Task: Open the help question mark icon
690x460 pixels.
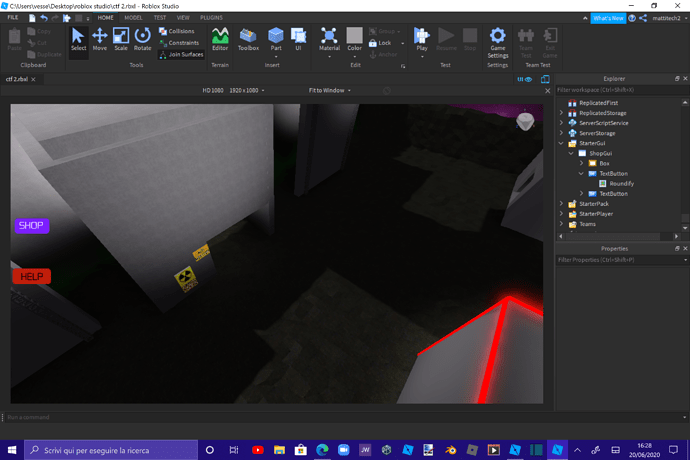Action: pos(632,18)
